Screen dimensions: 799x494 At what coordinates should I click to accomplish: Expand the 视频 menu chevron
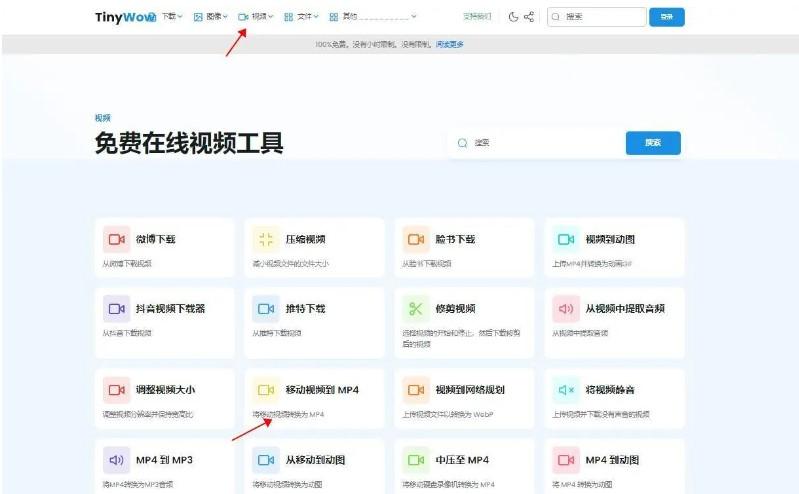(x=271, y=17)
